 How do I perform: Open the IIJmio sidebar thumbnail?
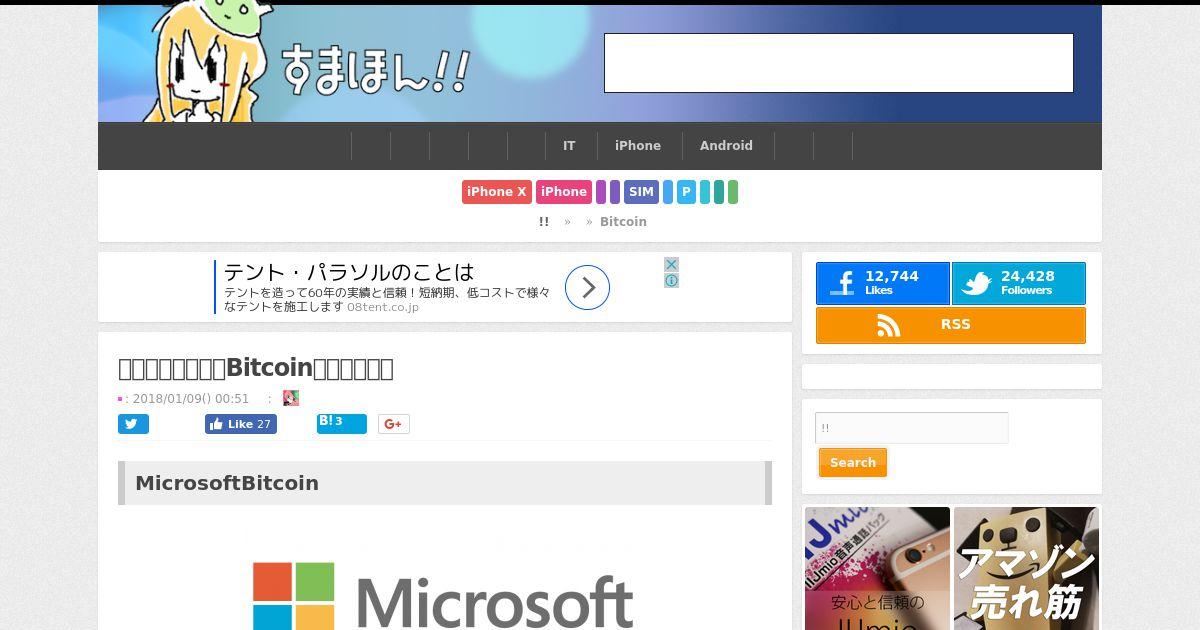point(877,568)
